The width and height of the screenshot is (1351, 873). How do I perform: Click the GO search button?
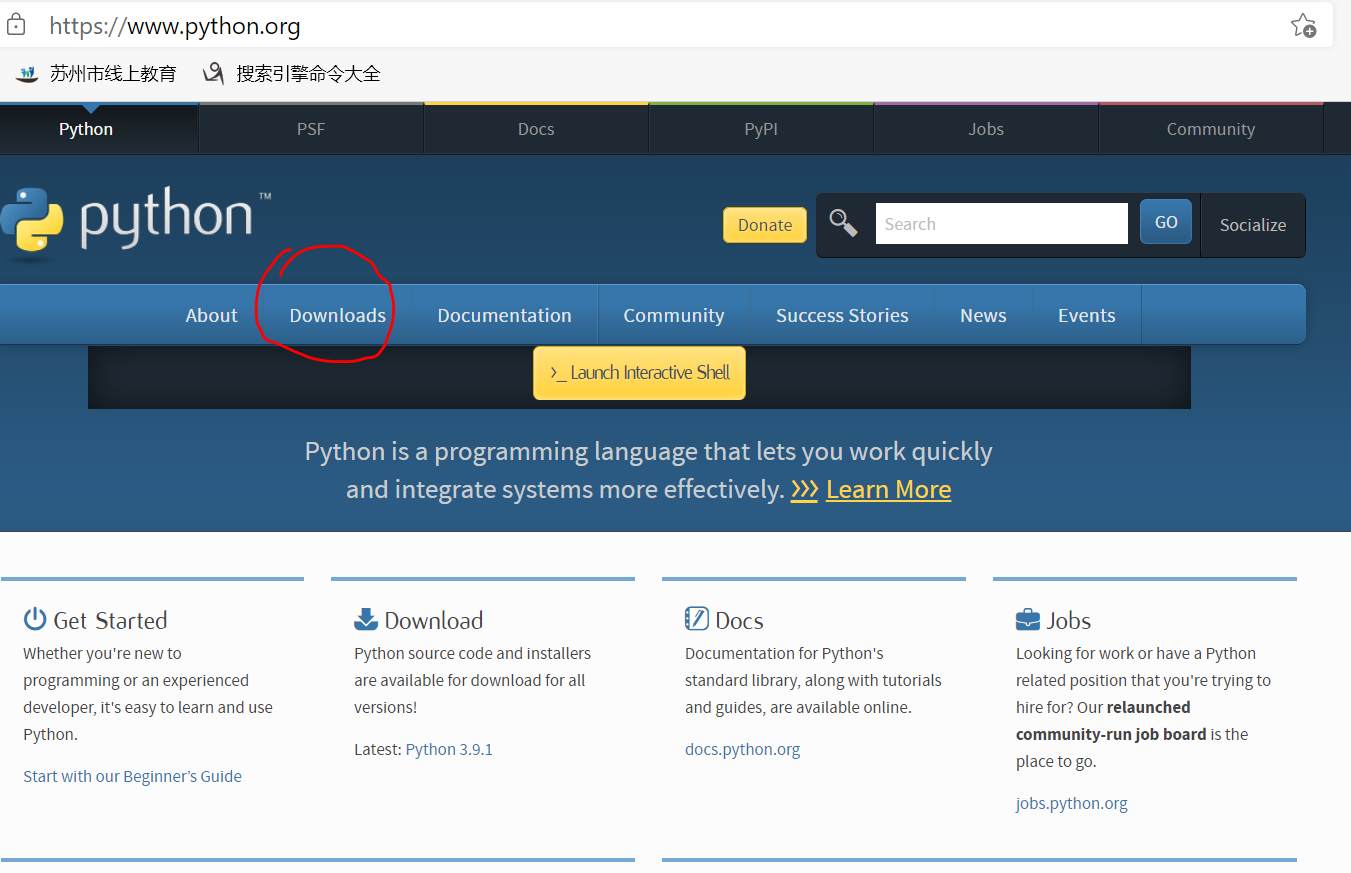coord(1166,222)
